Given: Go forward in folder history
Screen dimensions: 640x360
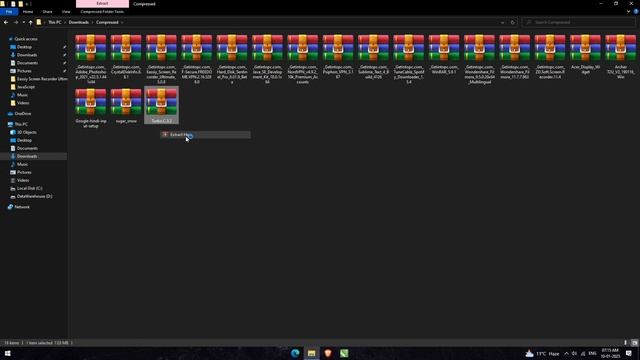Looking at the screenshot, I should (16, 22).
